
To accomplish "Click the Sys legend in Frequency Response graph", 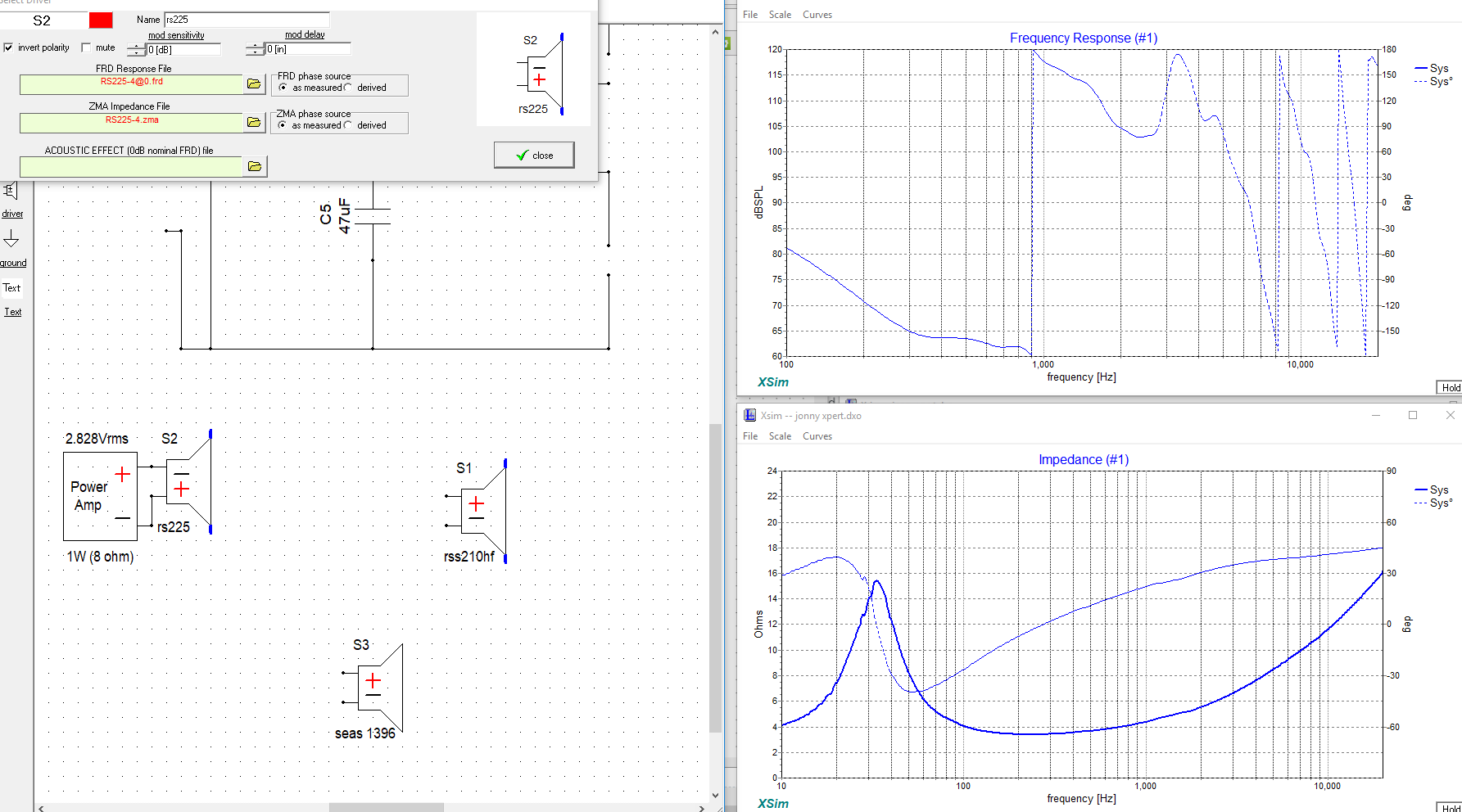I will point(1432,68).
